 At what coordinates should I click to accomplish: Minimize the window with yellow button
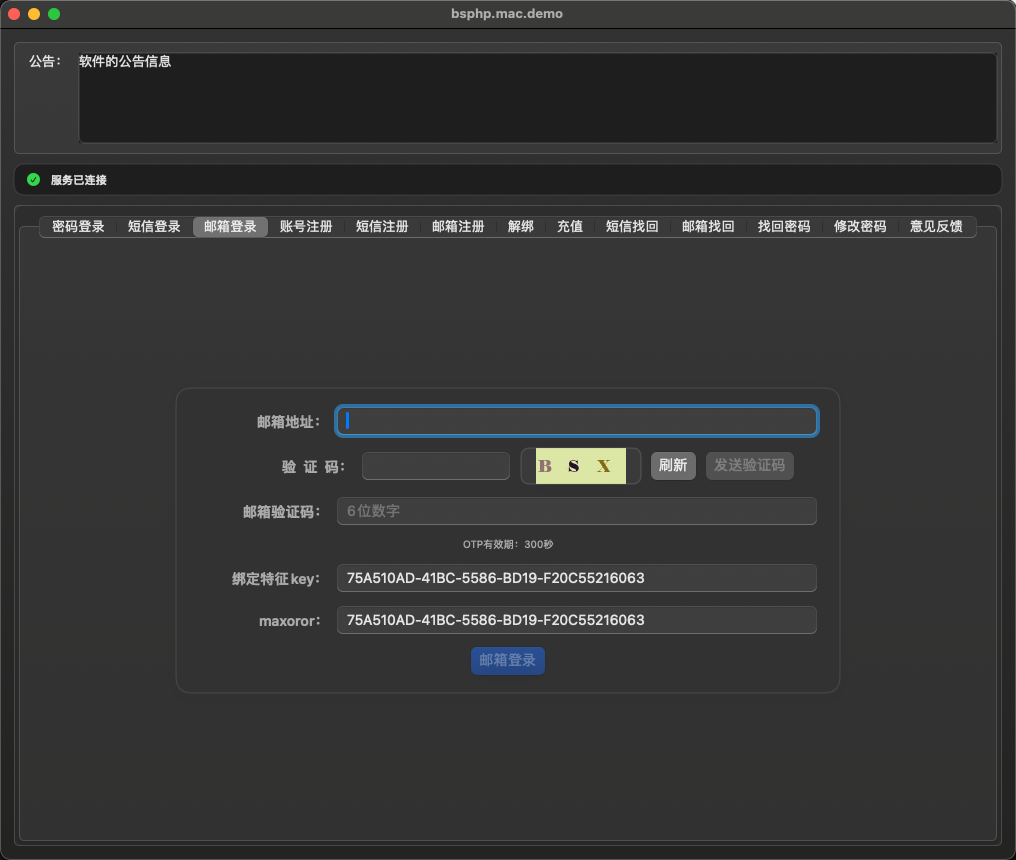pos(34,14)
